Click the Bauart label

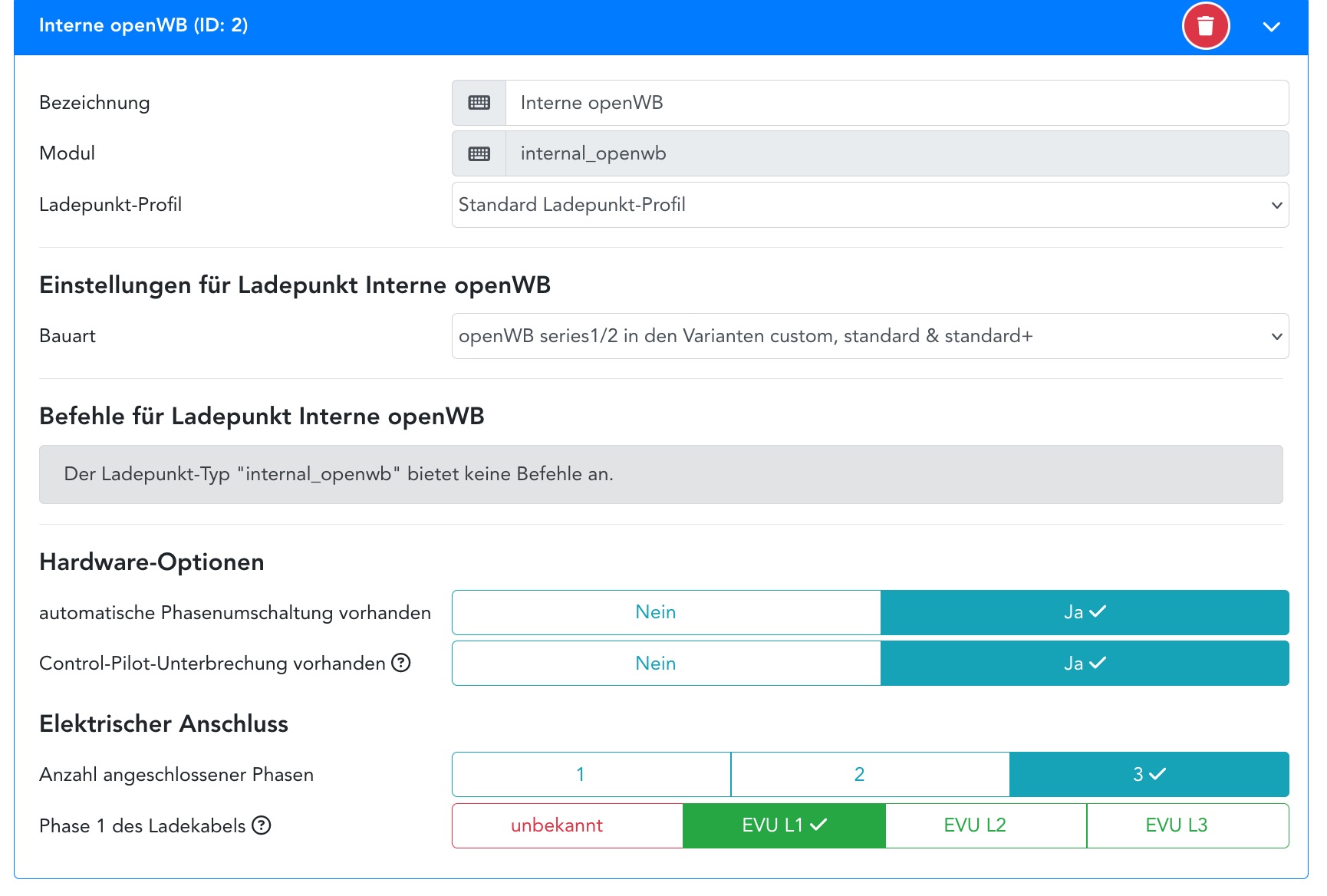point(68,336)
